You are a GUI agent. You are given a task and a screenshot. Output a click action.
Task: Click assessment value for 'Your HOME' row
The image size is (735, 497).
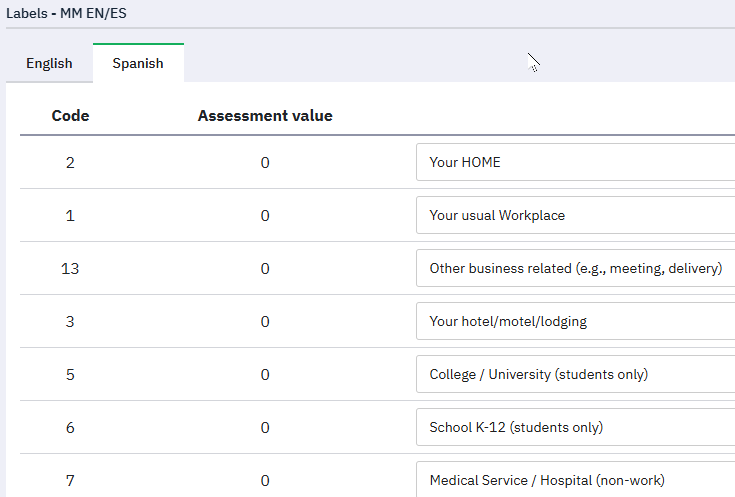[x=265, y=162]
